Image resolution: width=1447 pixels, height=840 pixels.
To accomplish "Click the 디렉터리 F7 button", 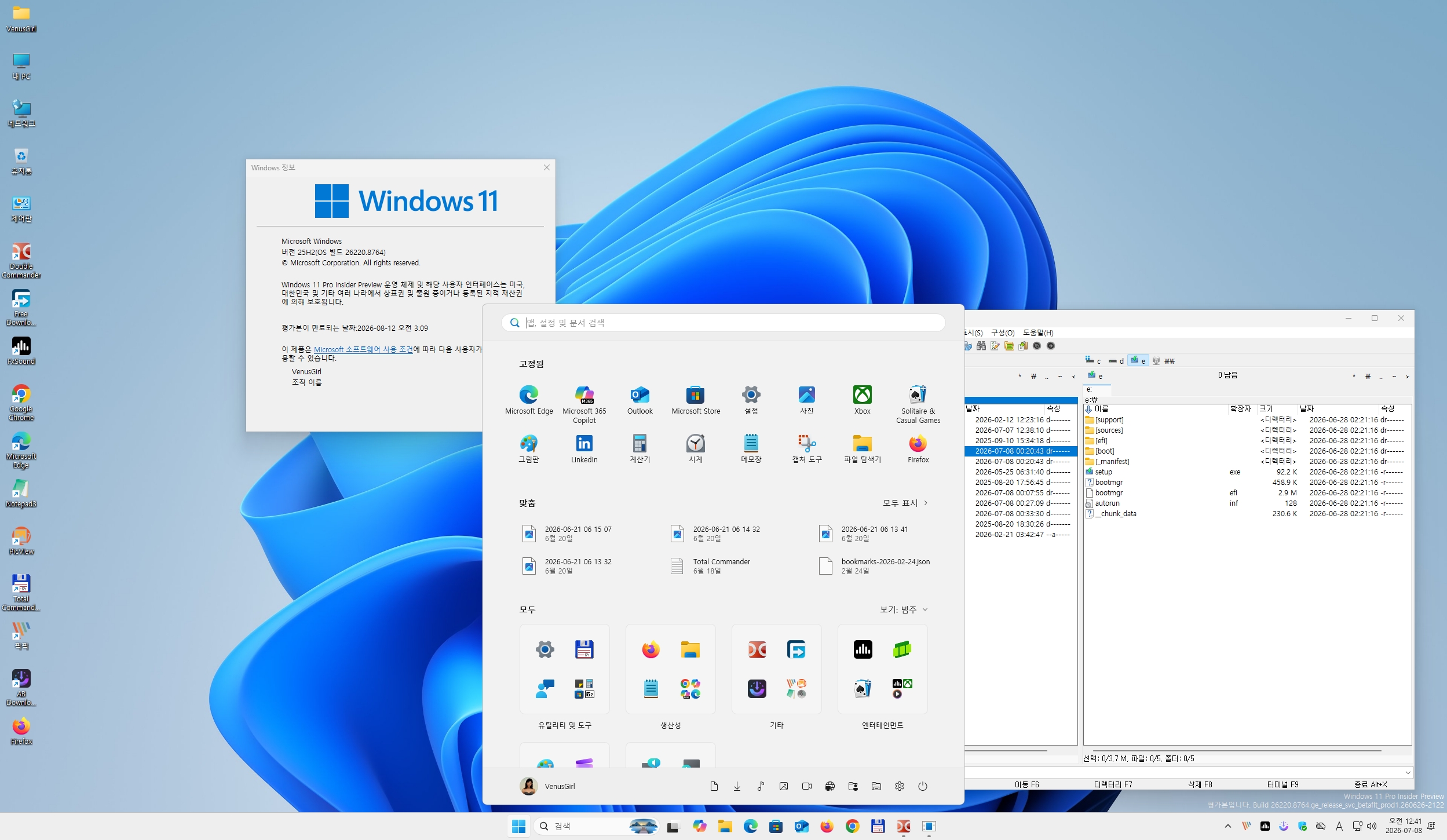I will tap(1113, 784).
